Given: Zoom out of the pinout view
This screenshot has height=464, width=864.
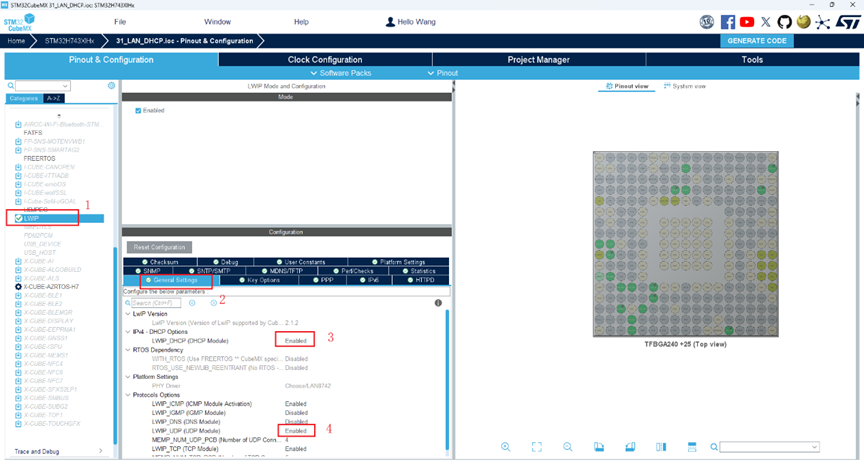Looking at the screenshot, I should (x=568, y=447).
